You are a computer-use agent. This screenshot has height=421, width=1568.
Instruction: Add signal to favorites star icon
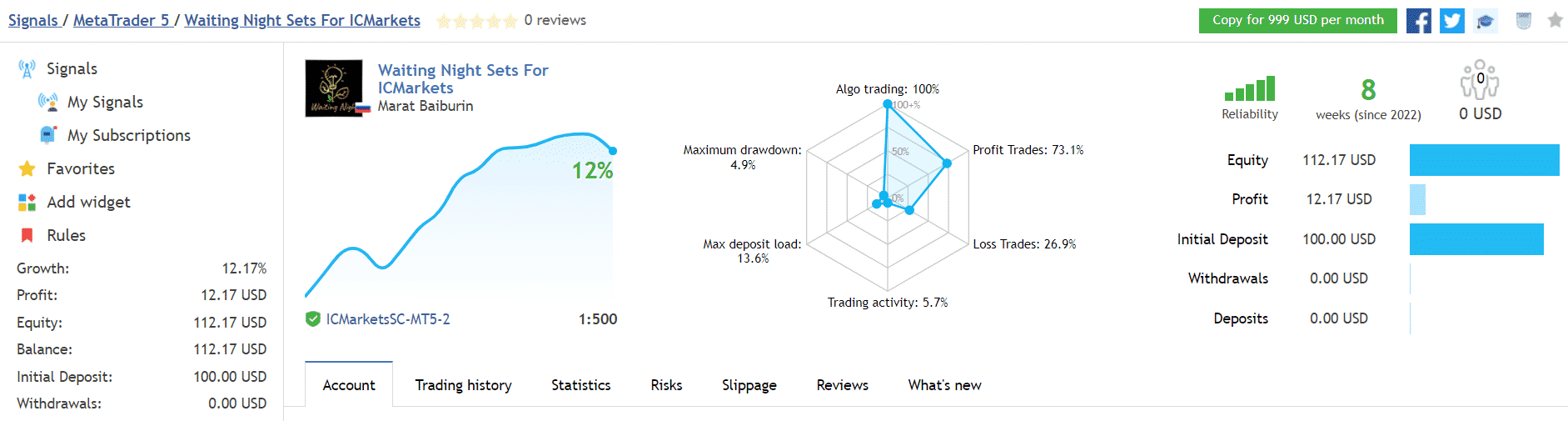1555,20
